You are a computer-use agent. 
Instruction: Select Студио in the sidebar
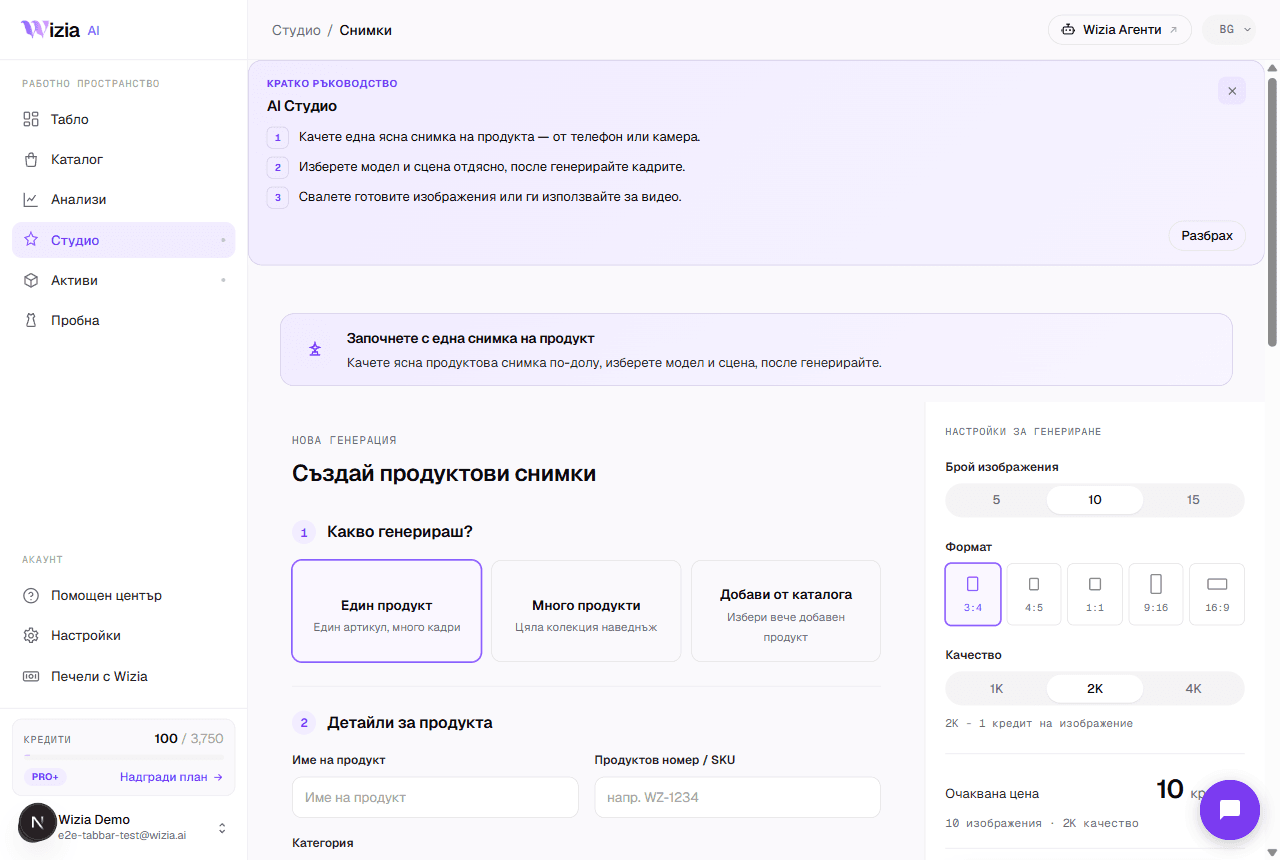click(123, 240)
